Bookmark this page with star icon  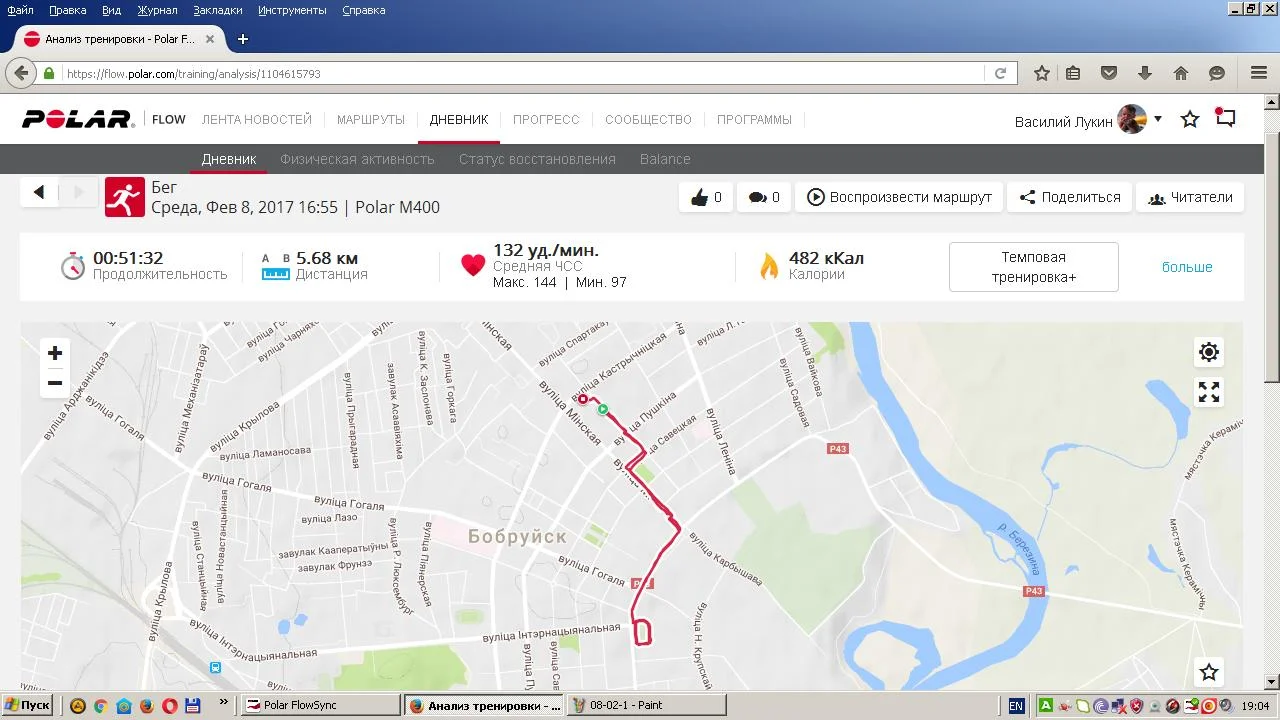click(1042, 73)
